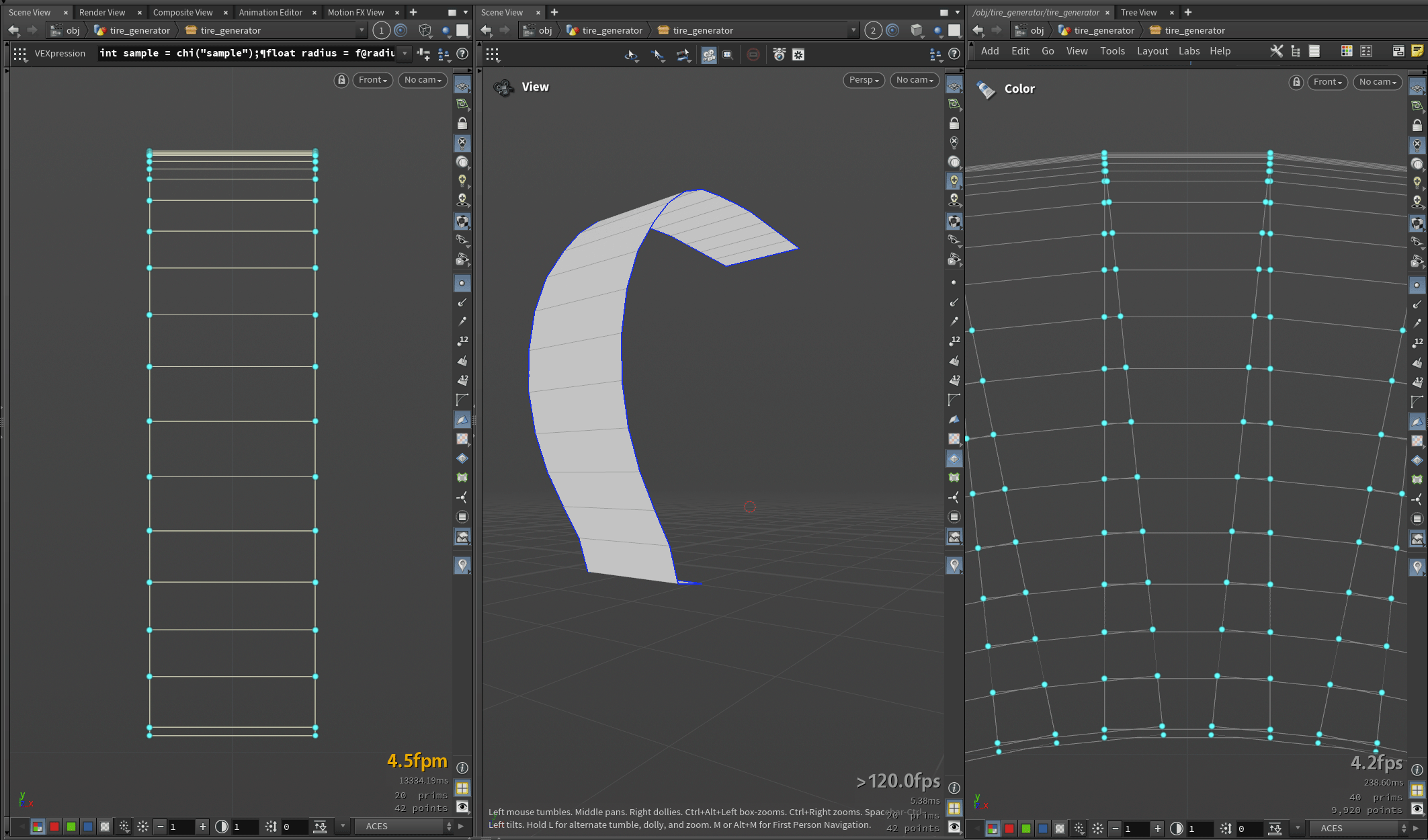Switch to Motion FX View tab
The image size is (1428, 840).
click(356, 12)
